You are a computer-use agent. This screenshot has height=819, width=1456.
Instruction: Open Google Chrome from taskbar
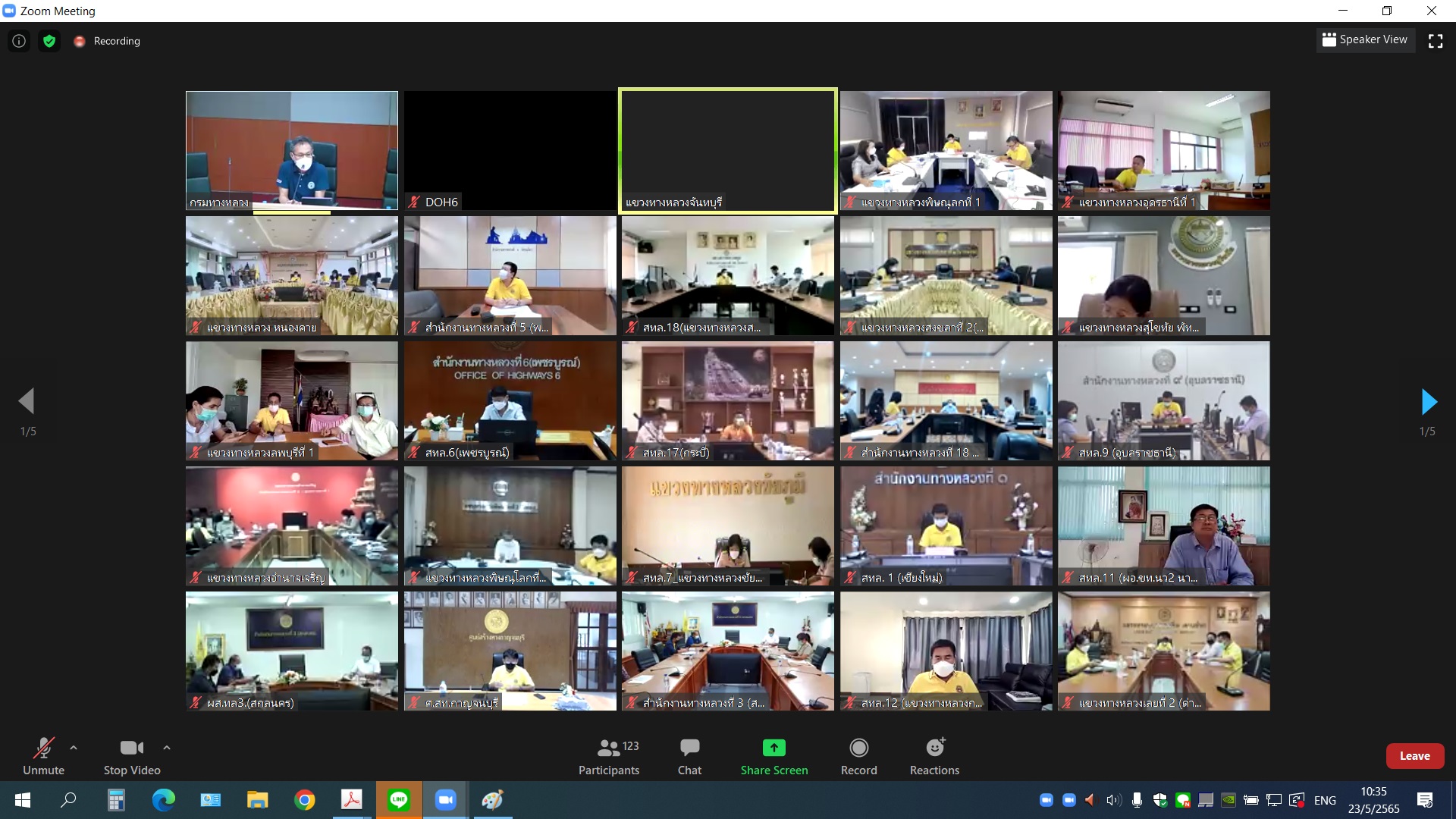(305, 800)
